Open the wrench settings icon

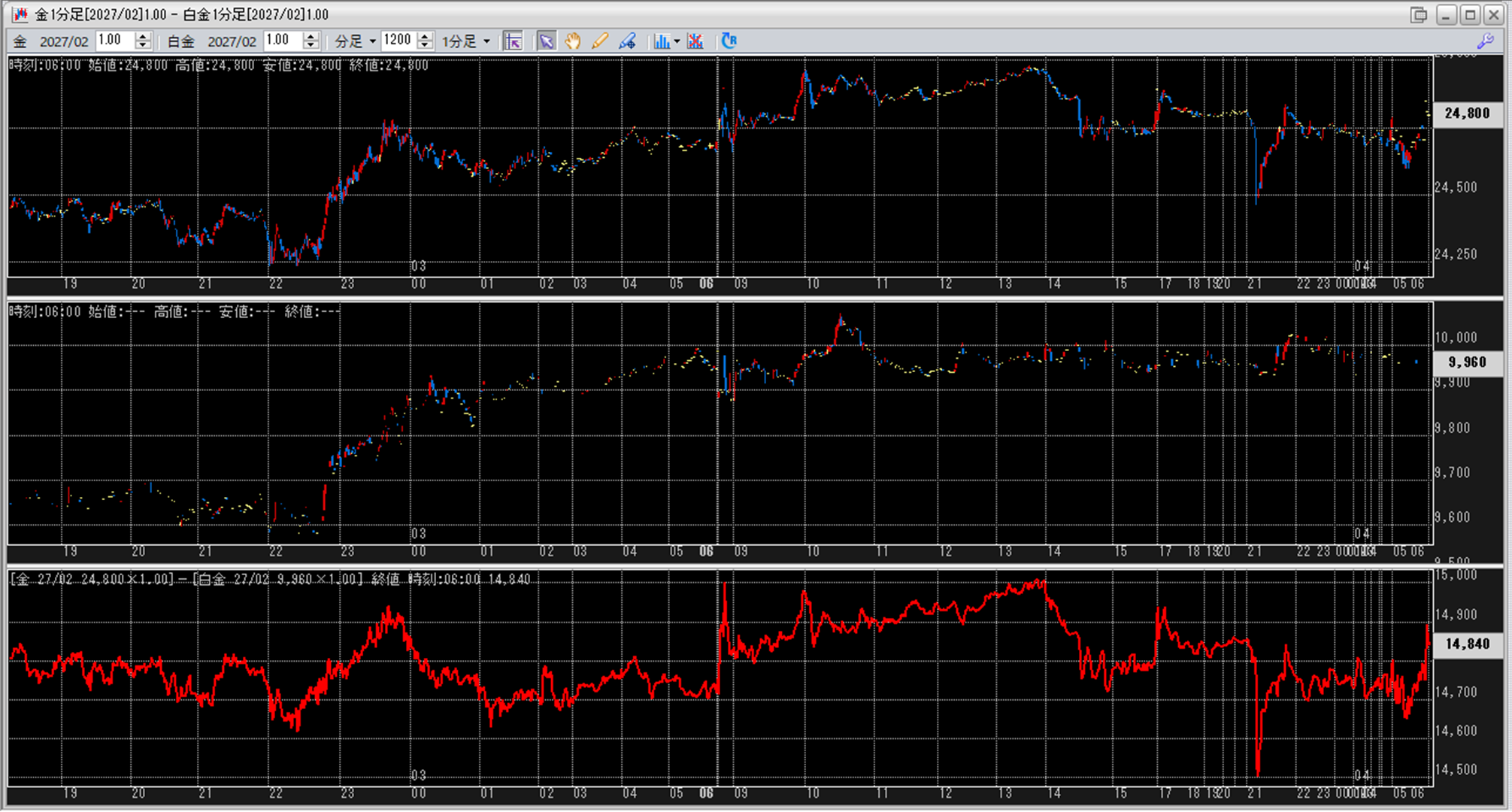pyautogui.click(x=1485, y=41)
